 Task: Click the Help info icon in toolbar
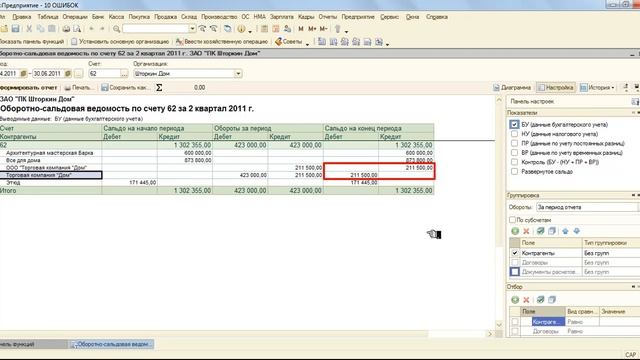click(241, 29)
